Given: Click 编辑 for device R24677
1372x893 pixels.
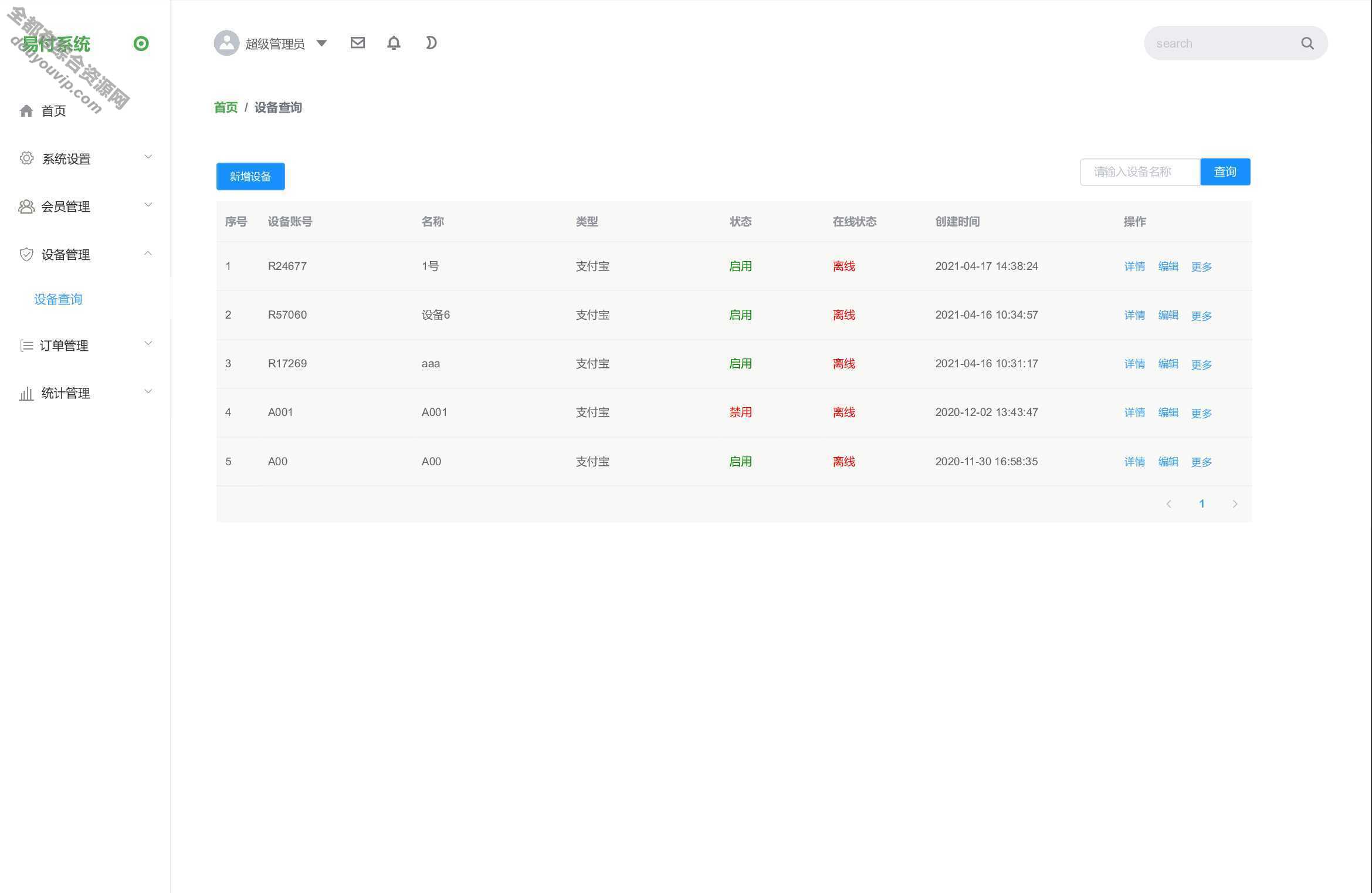Looking at the screenshot, I should (x=1168, y=266).
